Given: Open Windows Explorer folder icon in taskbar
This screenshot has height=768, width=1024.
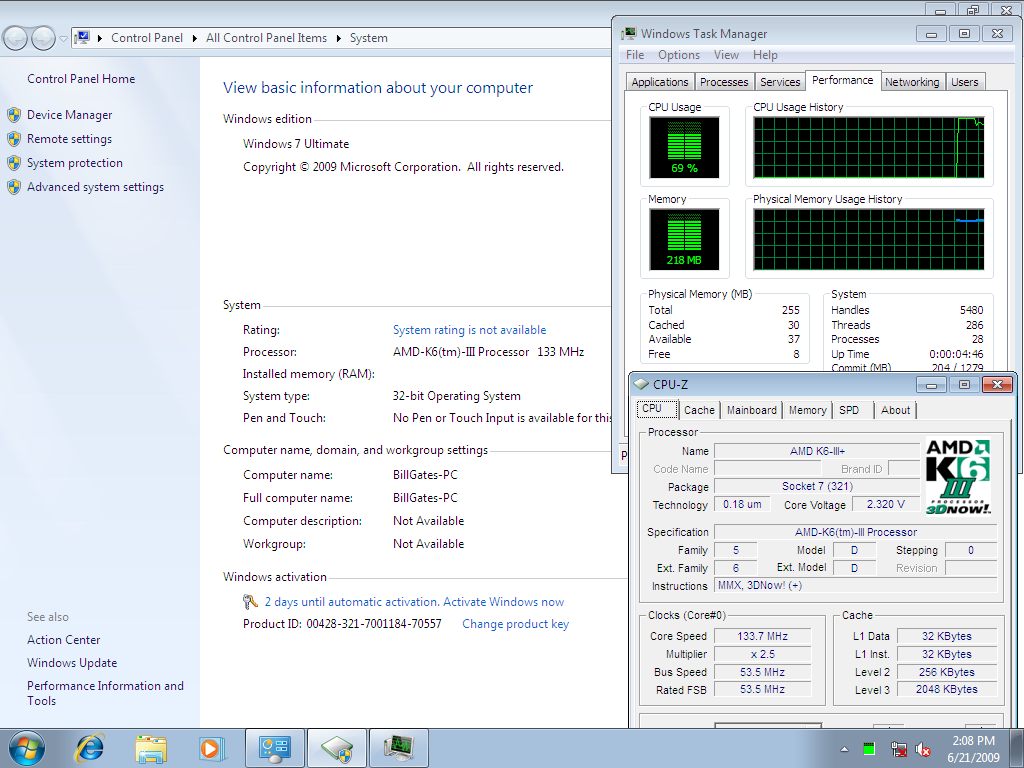Looking at the screenshot, I should [151, 748].
